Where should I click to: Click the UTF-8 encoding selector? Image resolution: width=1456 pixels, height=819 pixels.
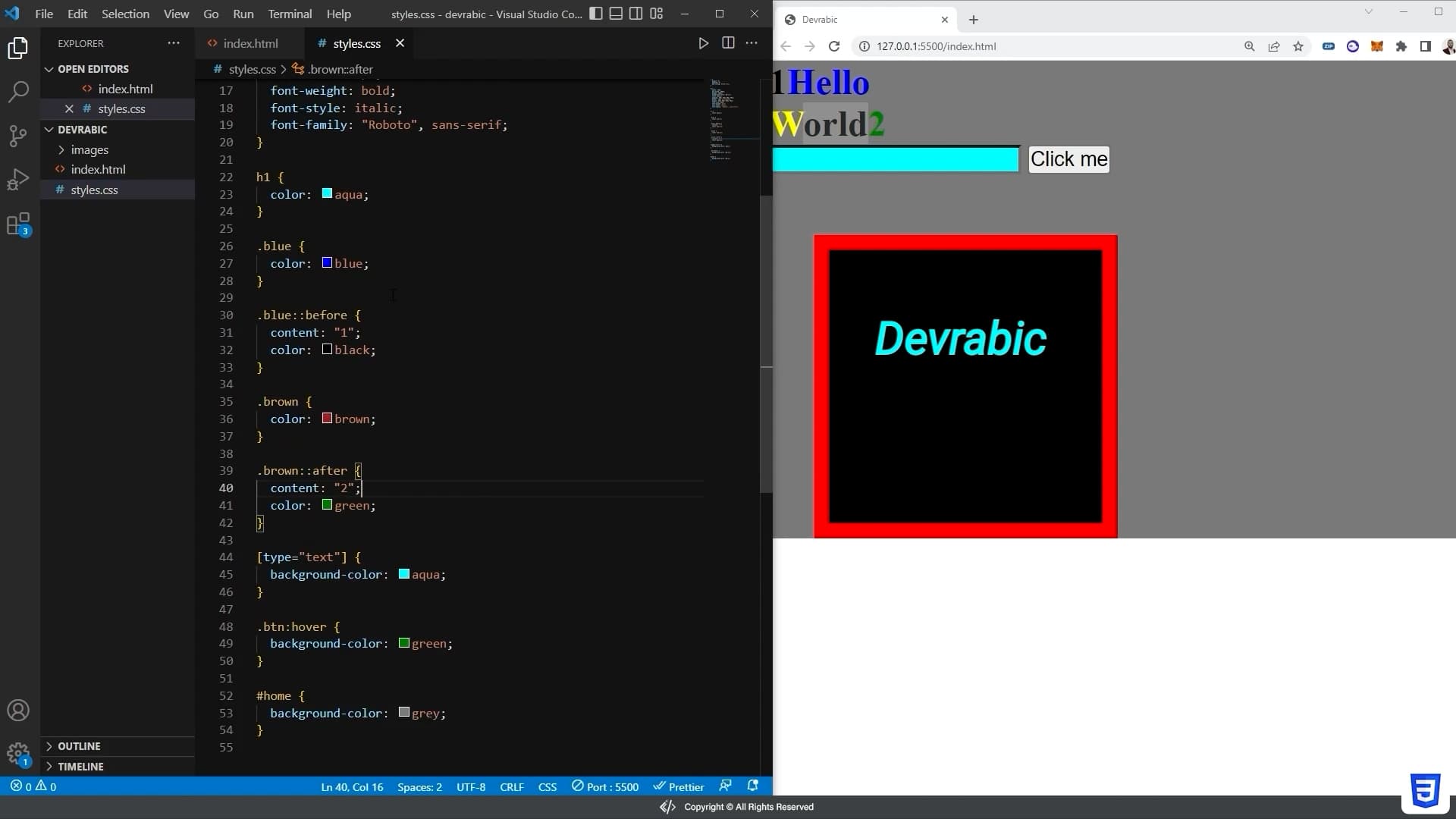(x=471, y=786)
